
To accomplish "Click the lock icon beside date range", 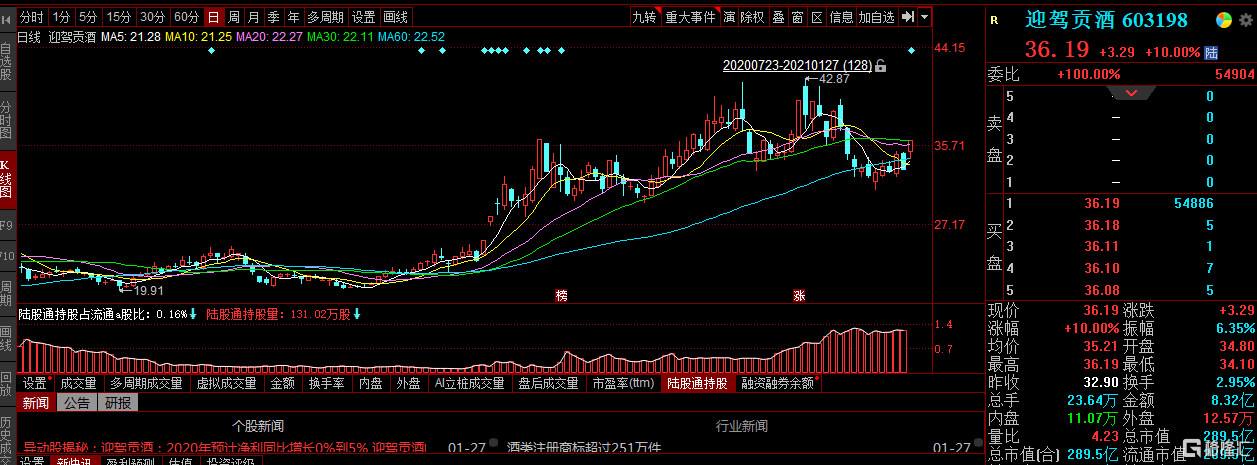I will coord(881,66).
